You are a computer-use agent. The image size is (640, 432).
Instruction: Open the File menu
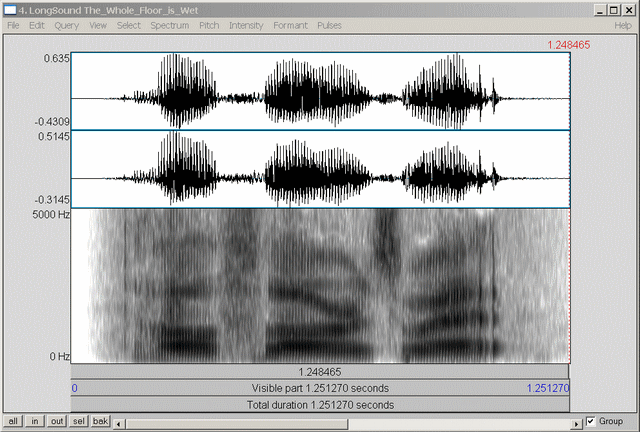click(13, 24)
